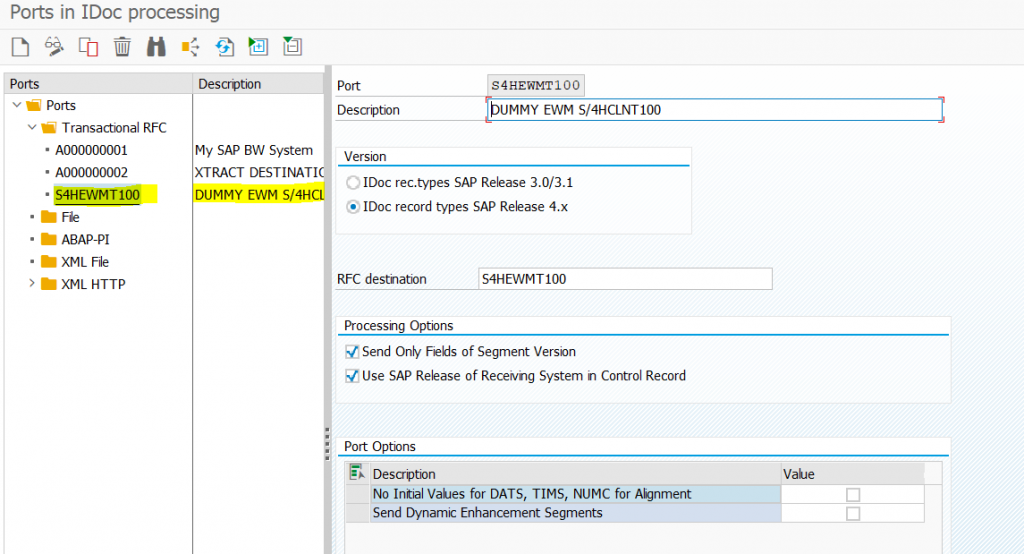Click the Port Options table settings icon

coord(357,472)
